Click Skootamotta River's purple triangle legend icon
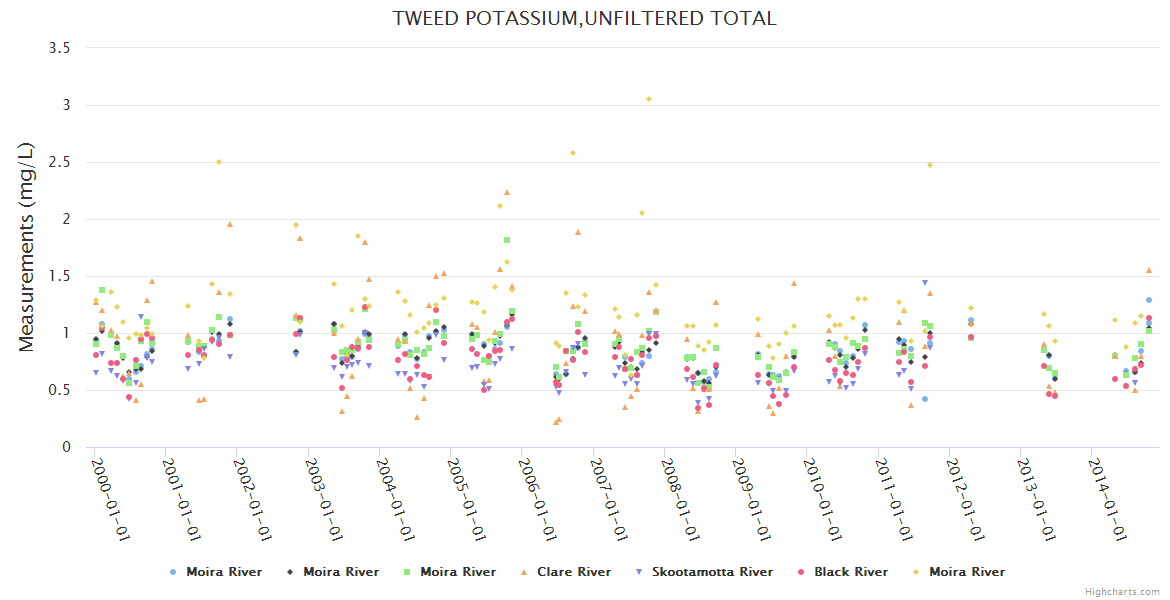The width and height of the screenshot is (1170, 600). pos(639,572)
